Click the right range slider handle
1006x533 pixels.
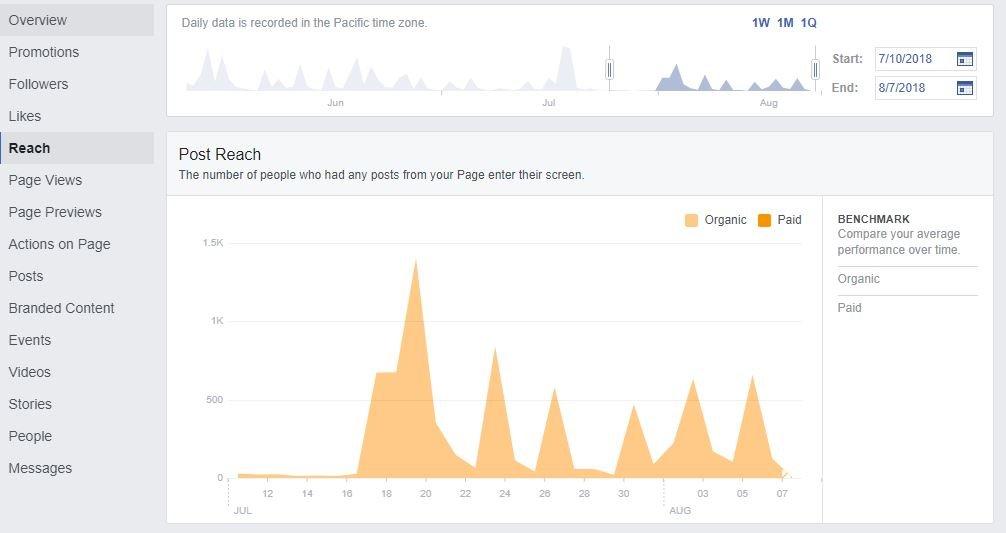[815, 69]
